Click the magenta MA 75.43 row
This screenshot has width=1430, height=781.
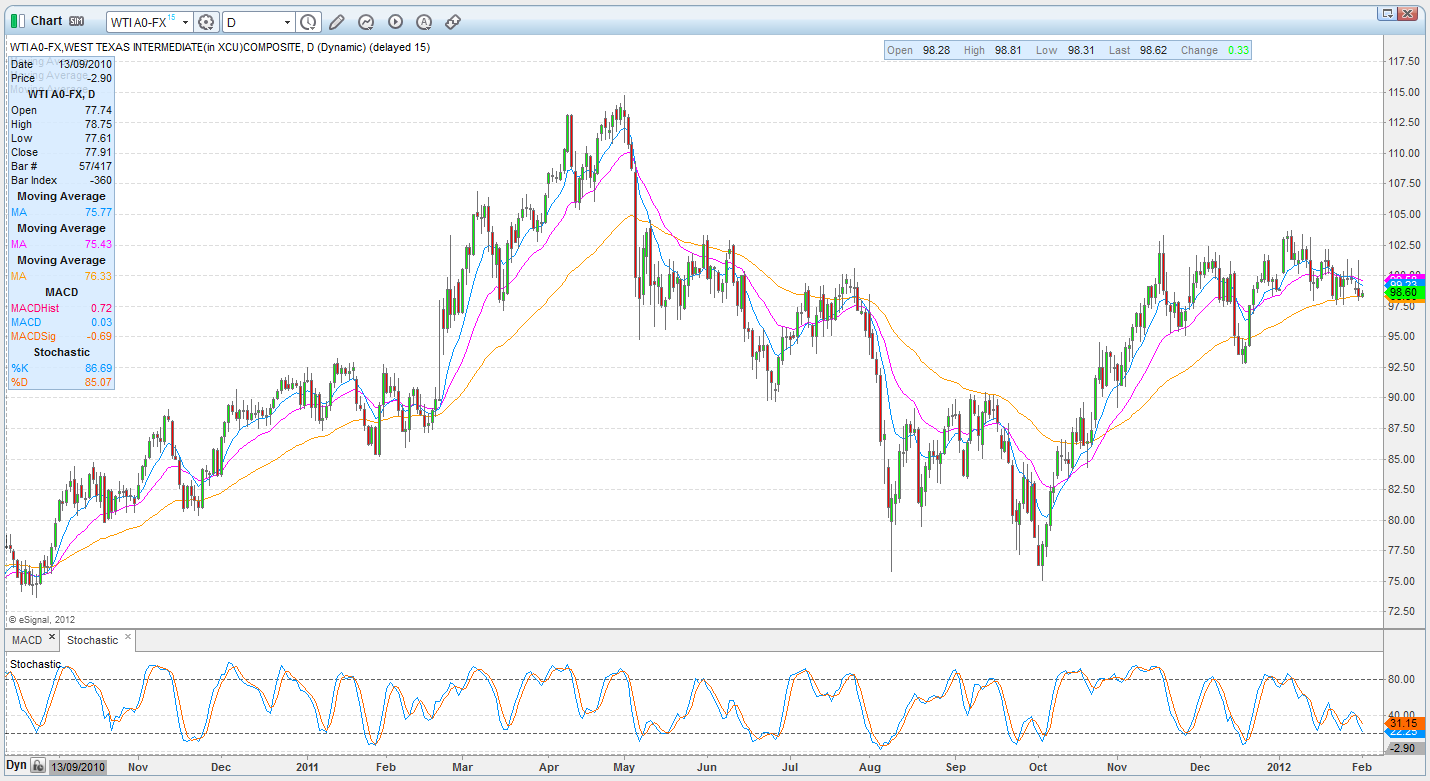click(61, 244)
